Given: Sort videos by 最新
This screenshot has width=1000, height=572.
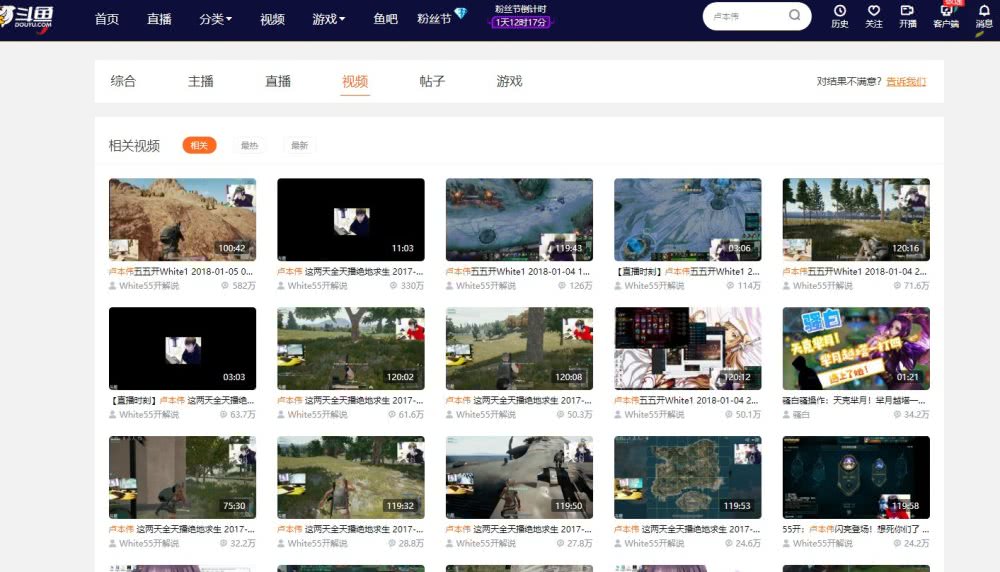Looking at the screenshot, I should pyautogui.click(x=299, y=146).
